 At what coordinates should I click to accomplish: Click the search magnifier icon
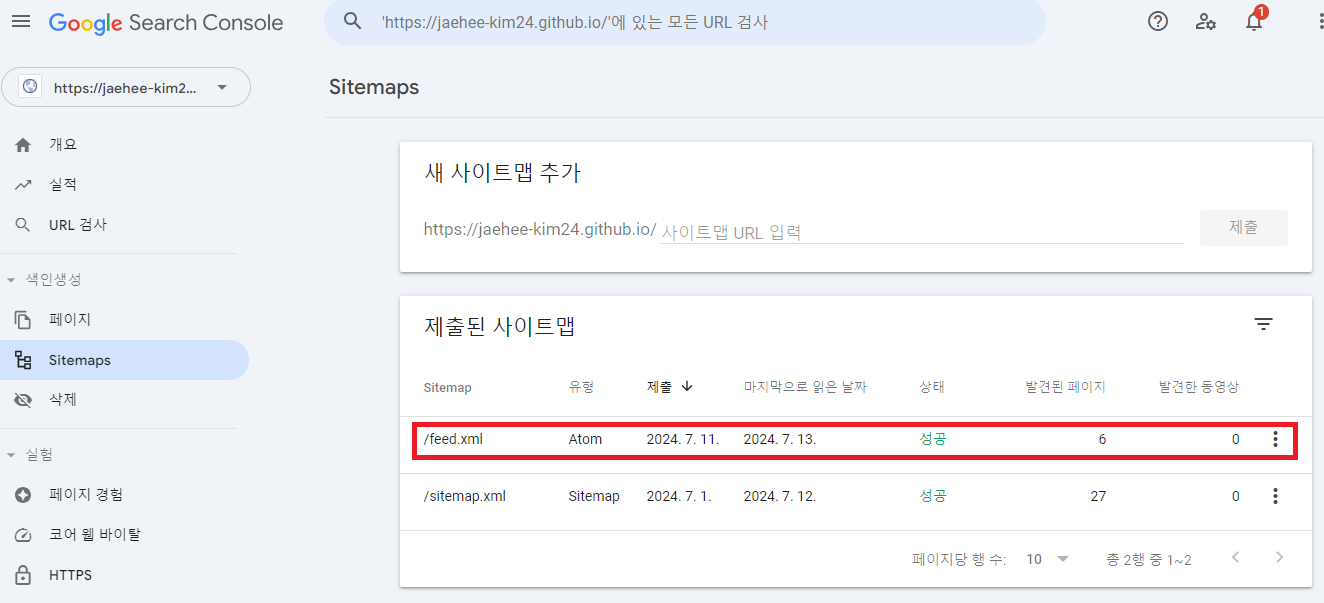(x=352, y=21)
